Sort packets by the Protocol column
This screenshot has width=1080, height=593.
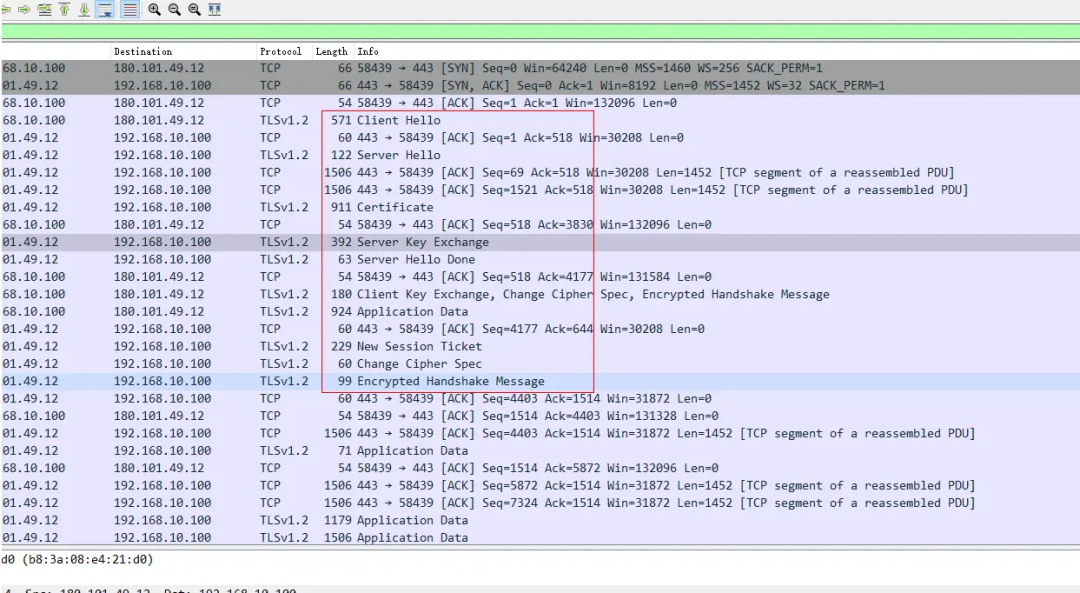280,51
